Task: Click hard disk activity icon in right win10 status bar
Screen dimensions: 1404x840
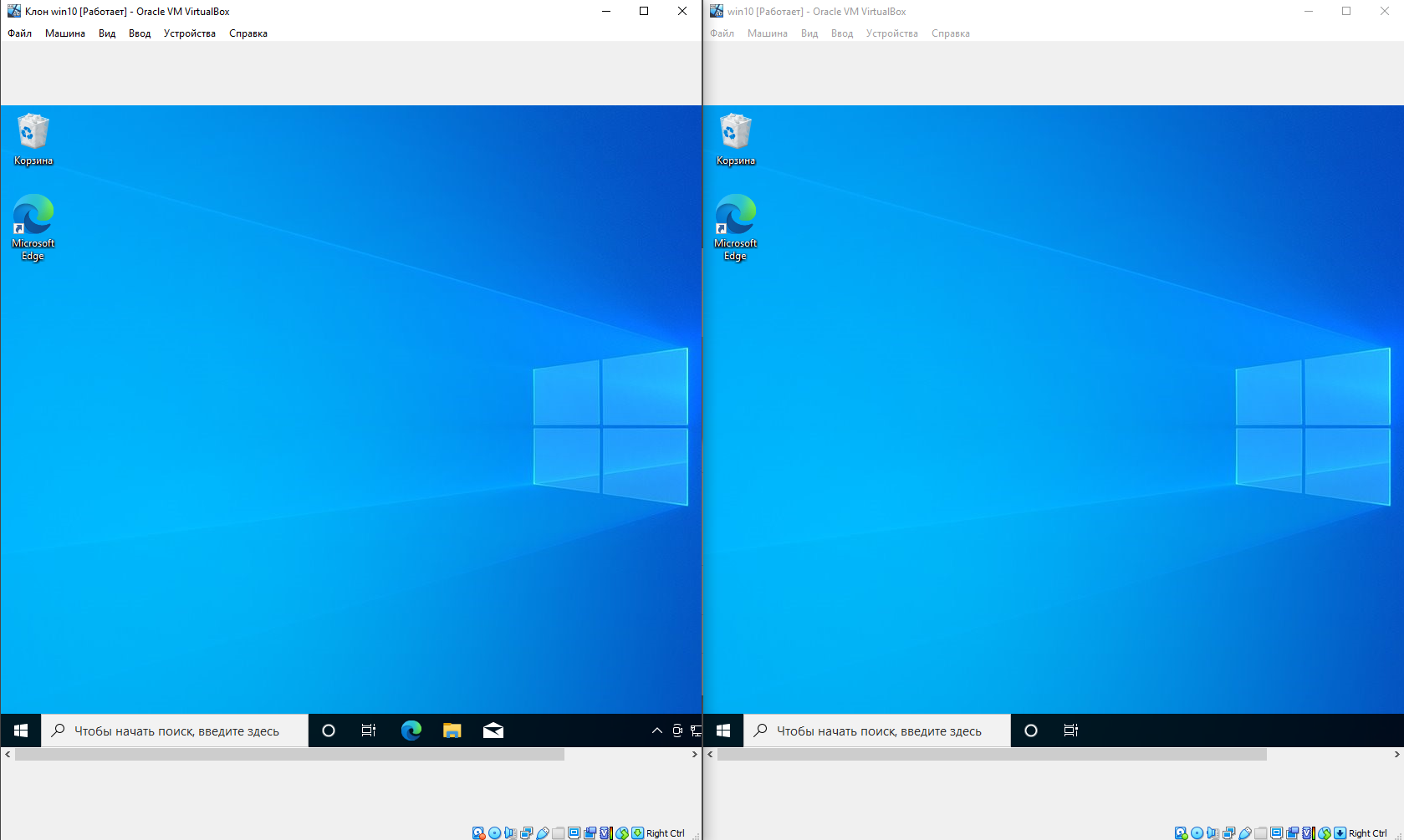Action: (1181, 832)
